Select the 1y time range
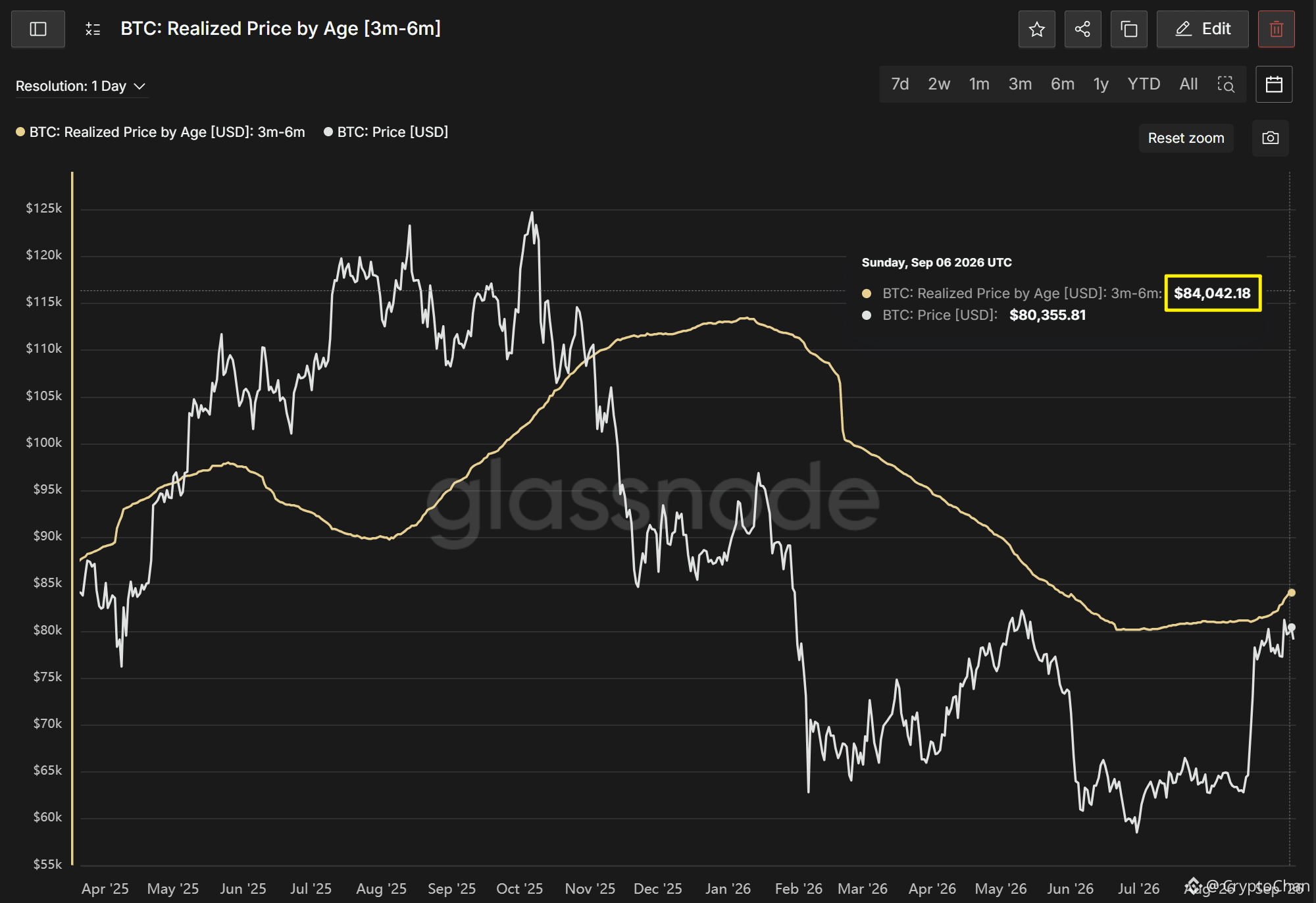 coord(1101,84)
